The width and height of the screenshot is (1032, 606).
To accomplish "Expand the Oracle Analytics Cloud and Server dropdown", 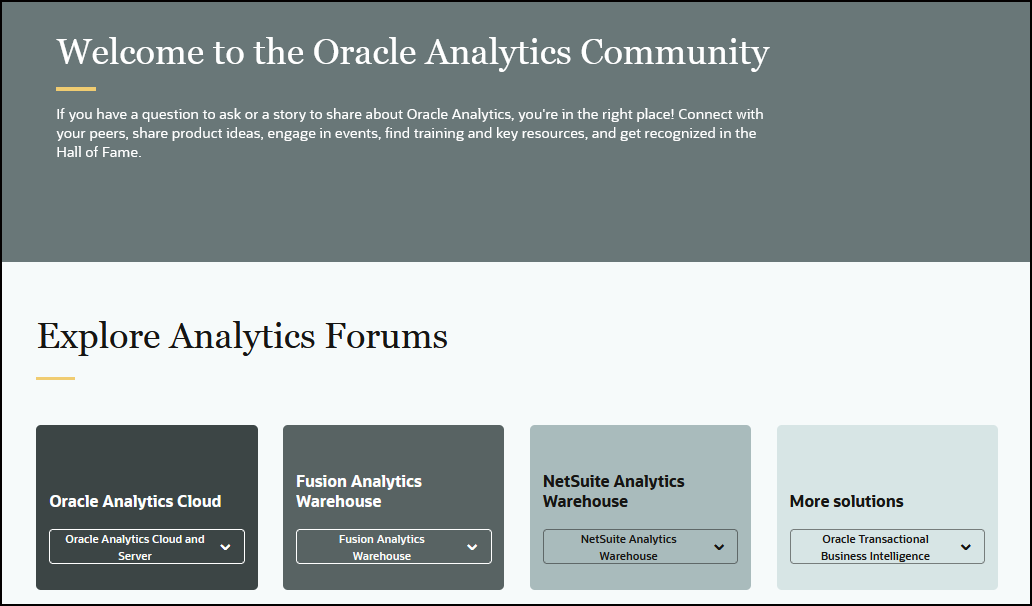I will 146,546.
